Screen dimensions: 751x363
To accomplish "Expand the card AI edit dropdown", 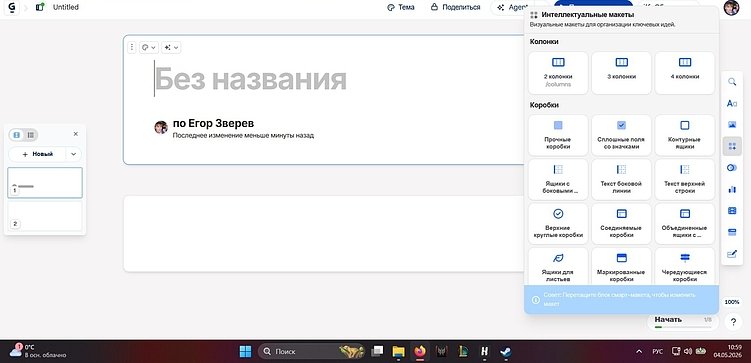I will (x=171, y=47).
